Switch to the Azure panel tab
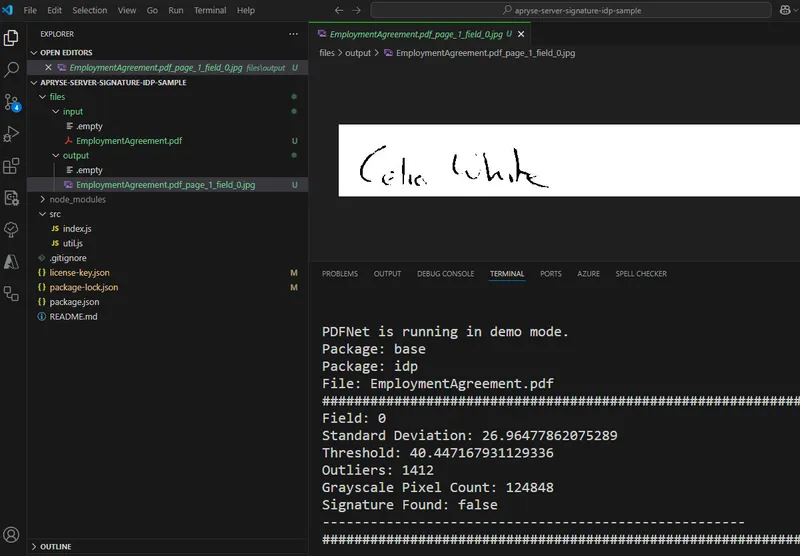This screenshot has height=556, width=800. pyautogui.click(x=588, y=273)
